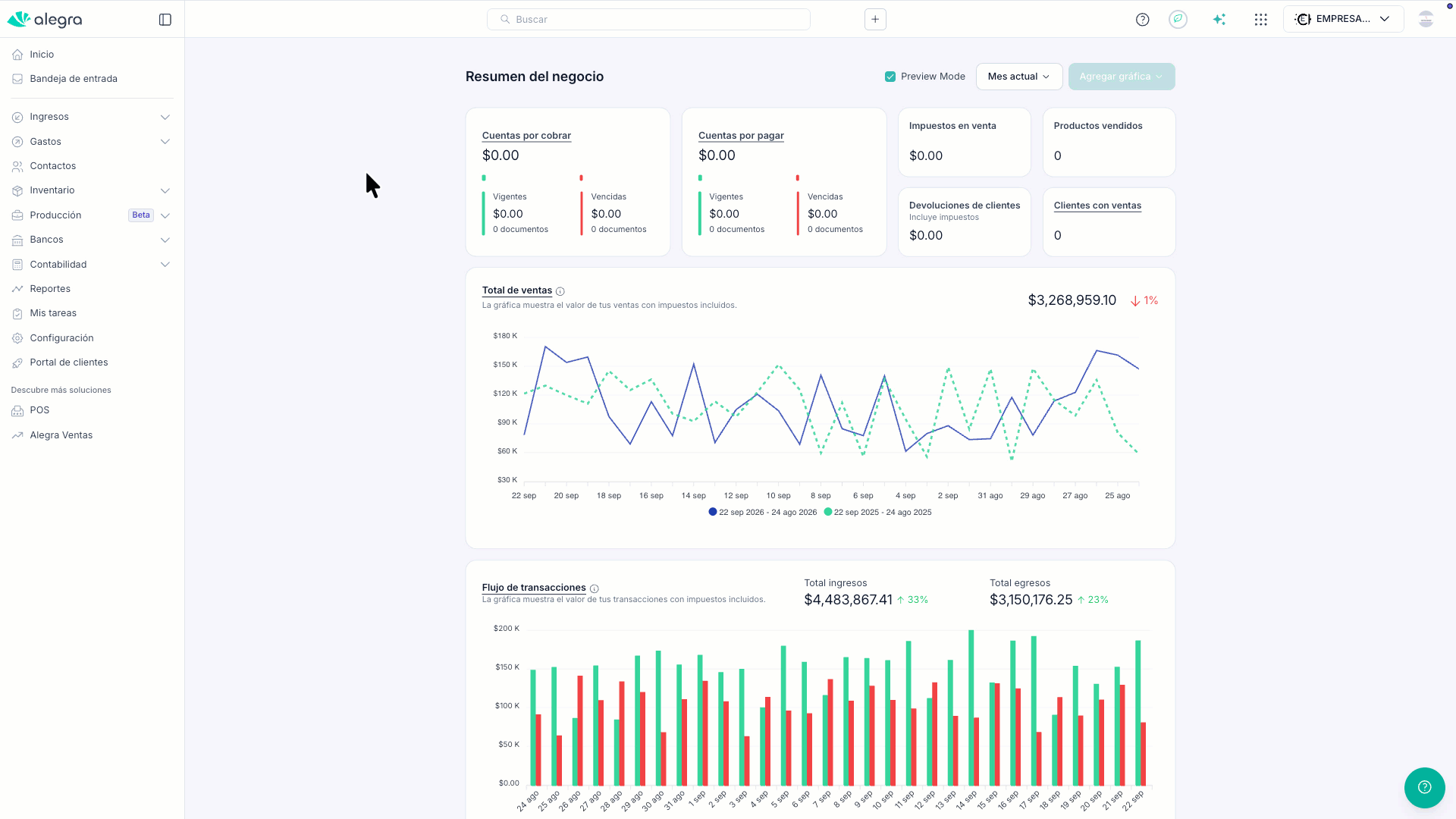Expand the Gastos menu chevron

click(165, 142)
